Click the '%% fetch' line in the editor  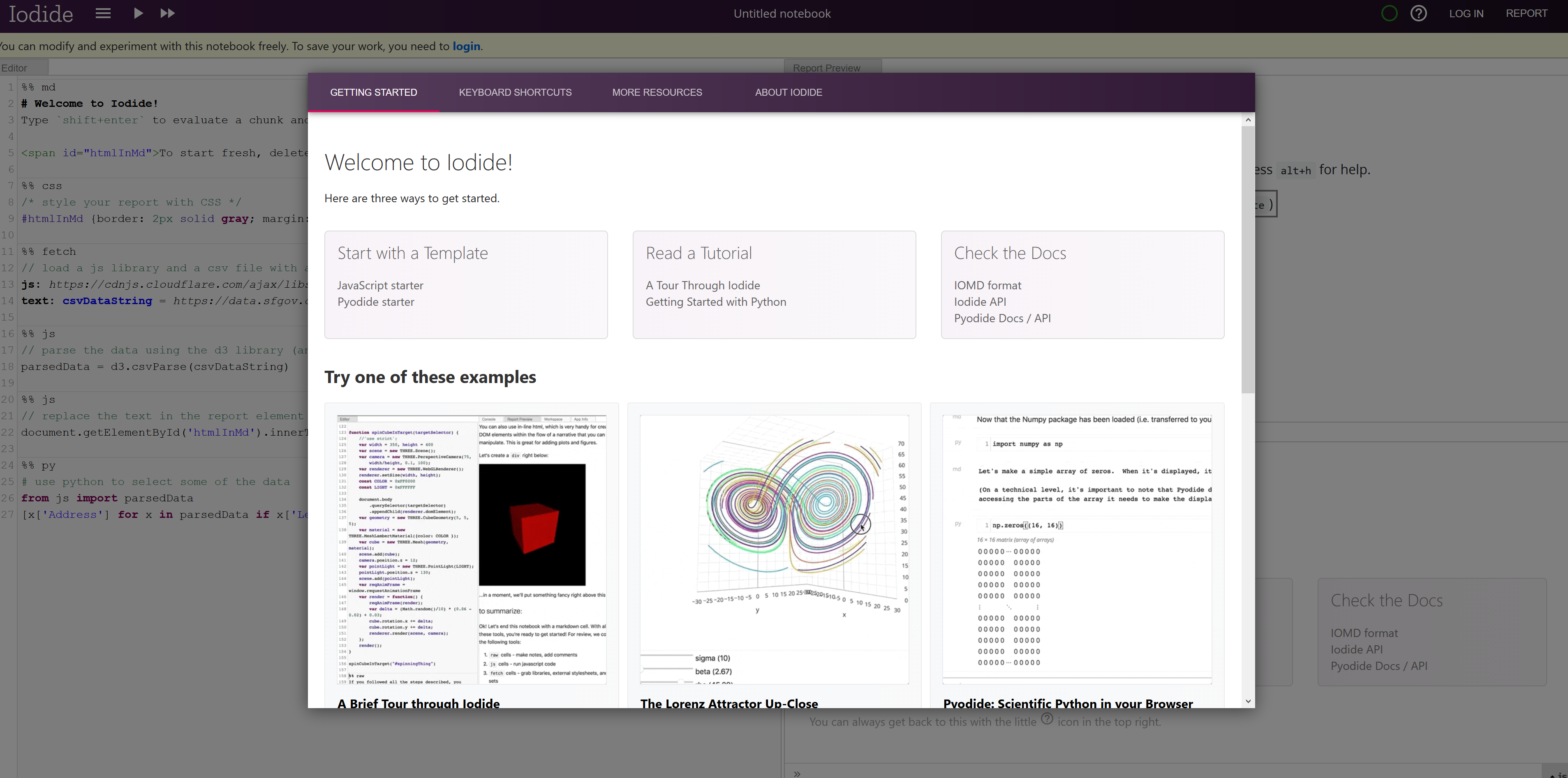(x=49, y=251)
